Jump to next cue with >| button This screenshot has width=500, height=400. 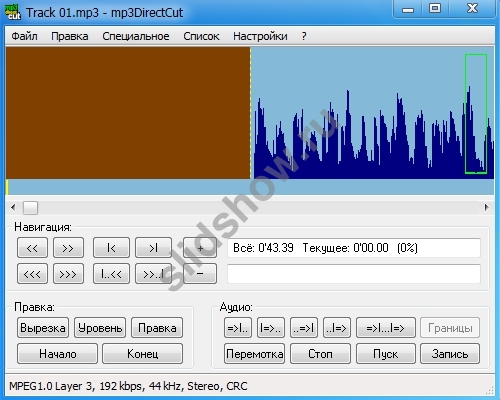(153, 248)
